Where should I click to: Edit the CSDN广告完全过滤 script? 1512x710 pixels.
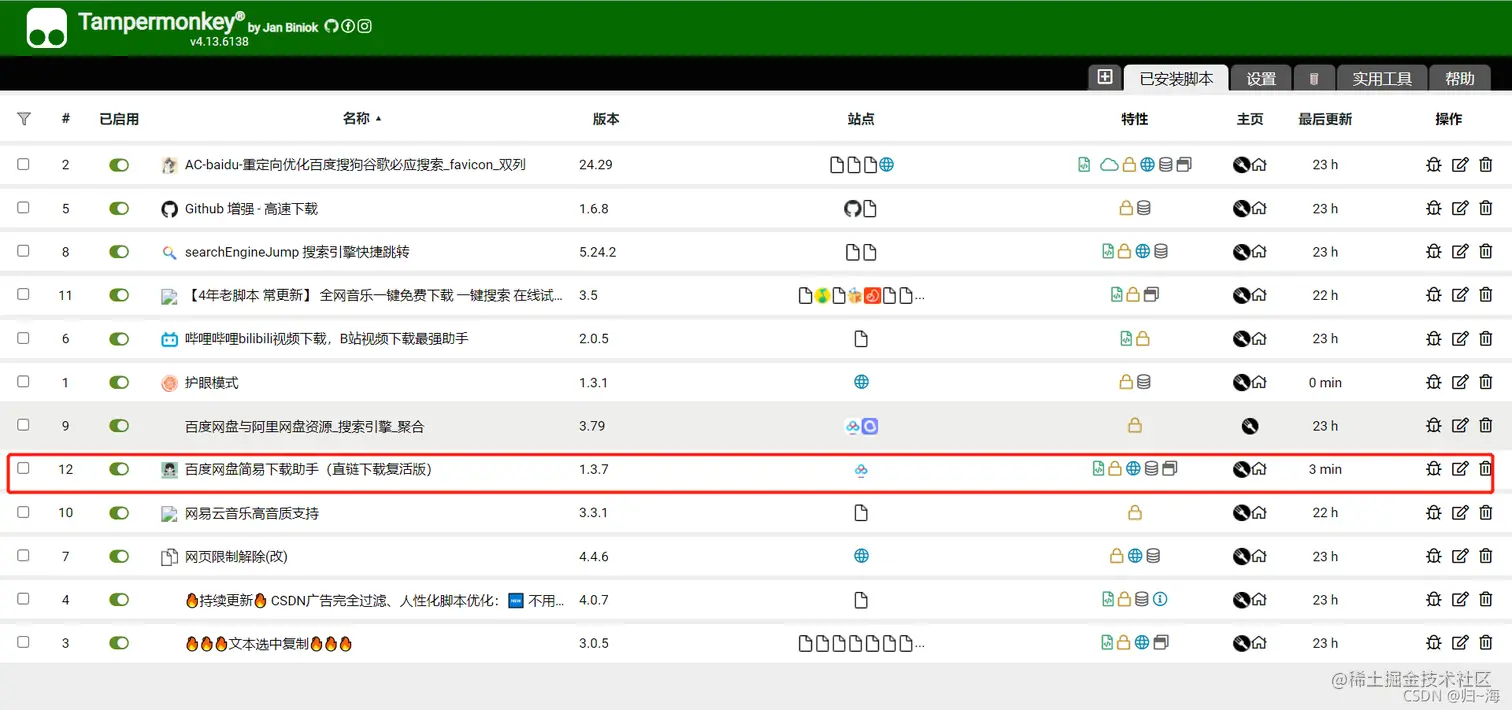[1460, 600]
